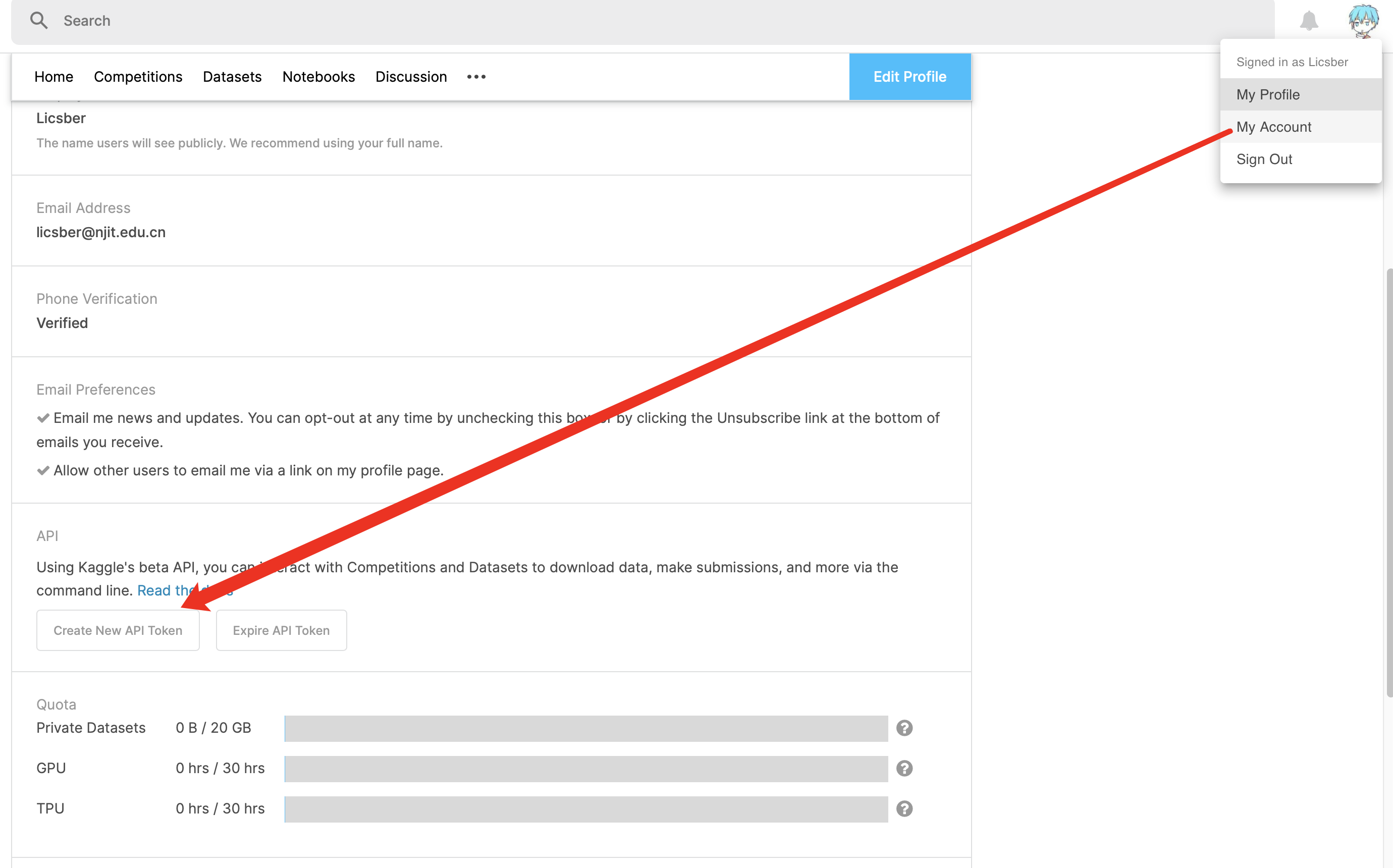This screenshot has width=1393, height=868.
Task: Open help for GPU quota
Action: pyautogui.click(x=904, y=768)
